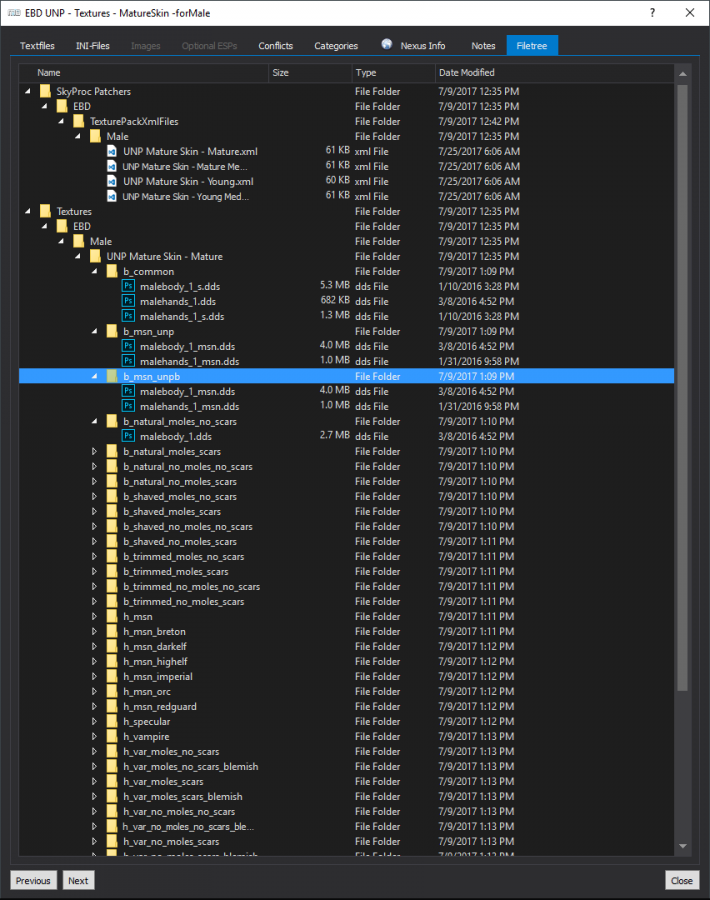Collapse the Textures tree node
The width and height of the screenshot is (710, 900).
click(28, 211)
